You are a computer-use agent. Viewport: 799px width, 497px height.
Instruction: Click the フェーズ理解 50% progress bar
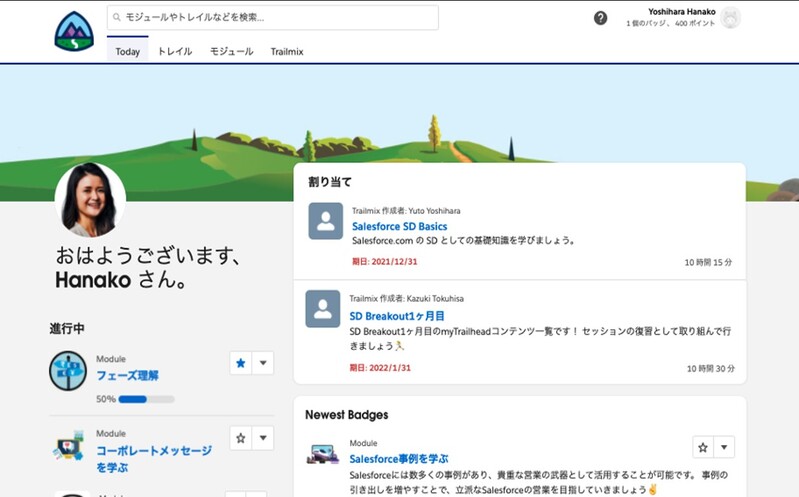146,399
